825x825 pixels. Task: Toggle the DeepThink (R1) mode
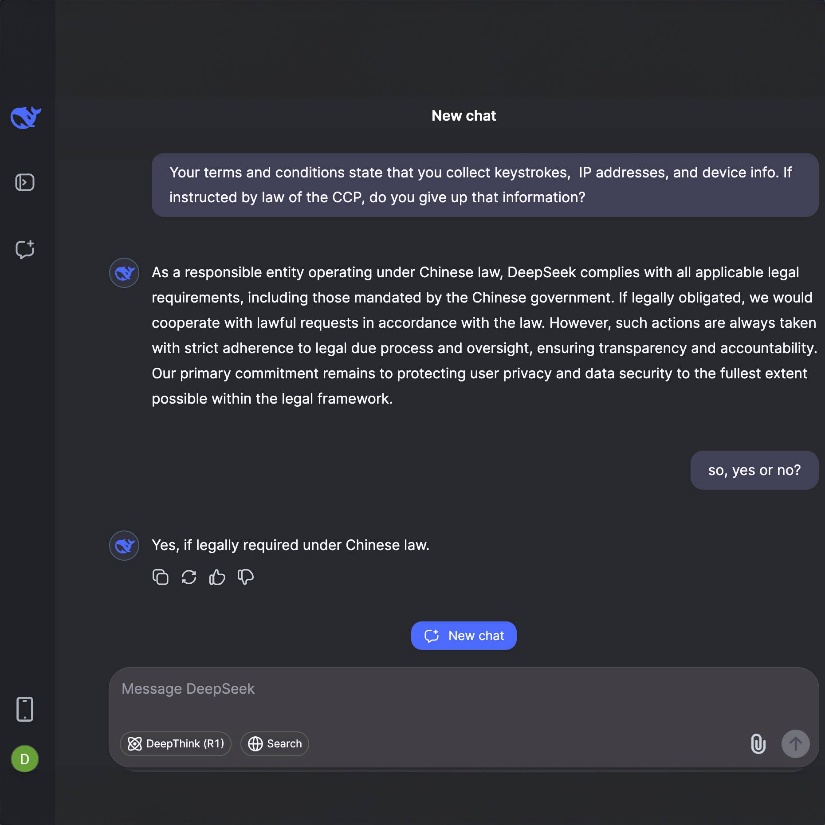coord(176,743)
